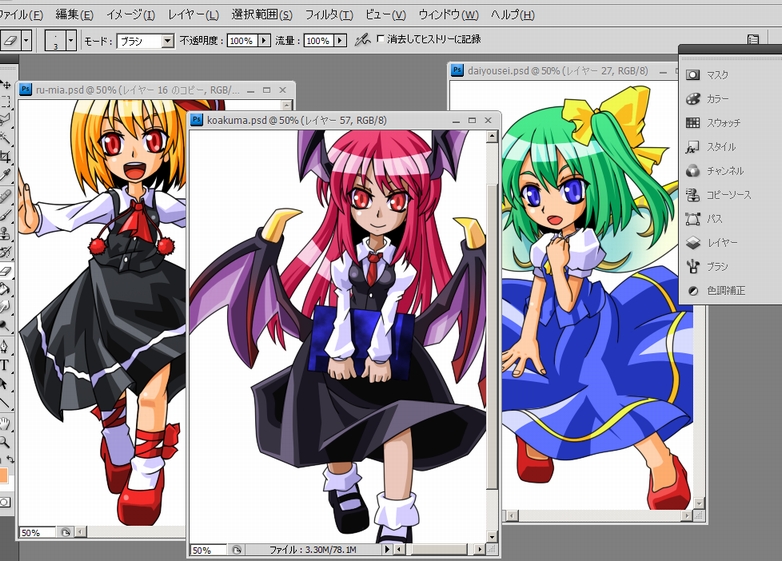Image resolution: width=782 pixels, height=561 pixels.
Task: Open the 色調補正 panel
Action: pos(716,290)
